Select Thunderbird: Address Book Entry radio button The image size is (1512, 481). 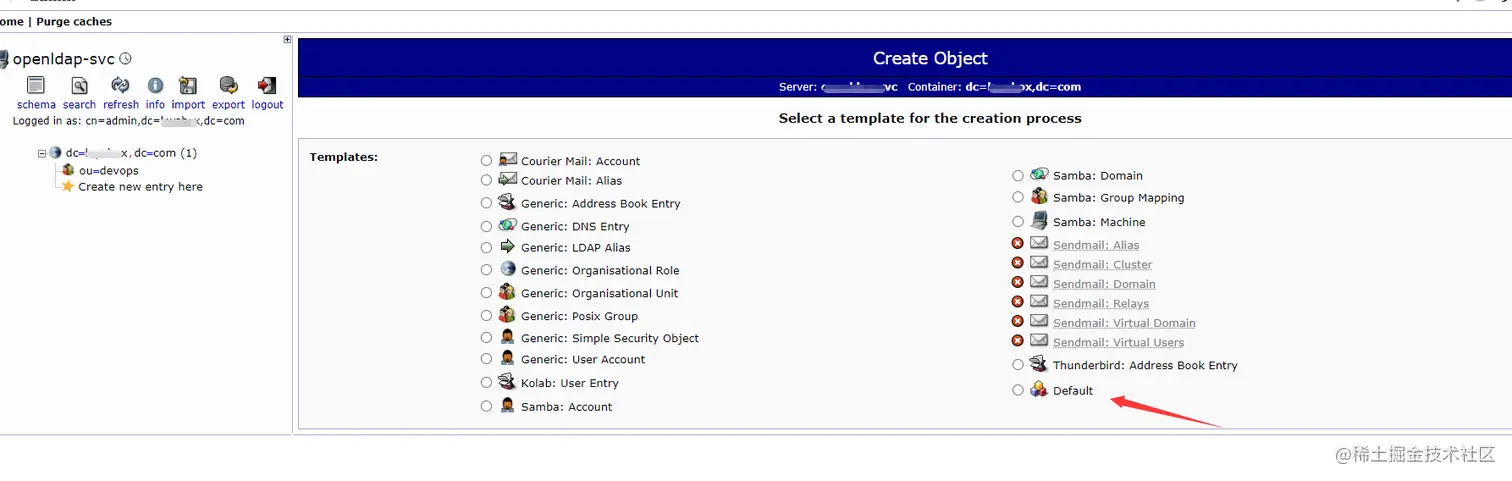click(1018, 365)
